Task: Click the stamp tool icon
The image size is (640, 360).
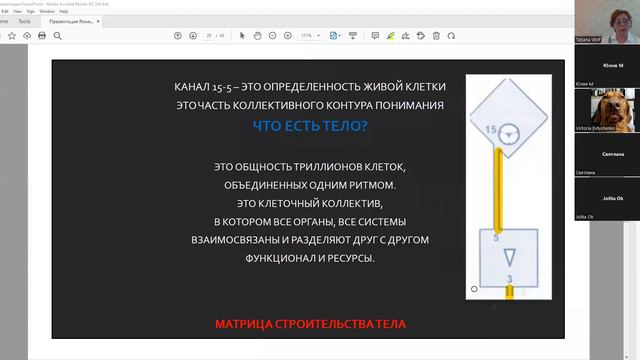Action: (x=421, y=36)
